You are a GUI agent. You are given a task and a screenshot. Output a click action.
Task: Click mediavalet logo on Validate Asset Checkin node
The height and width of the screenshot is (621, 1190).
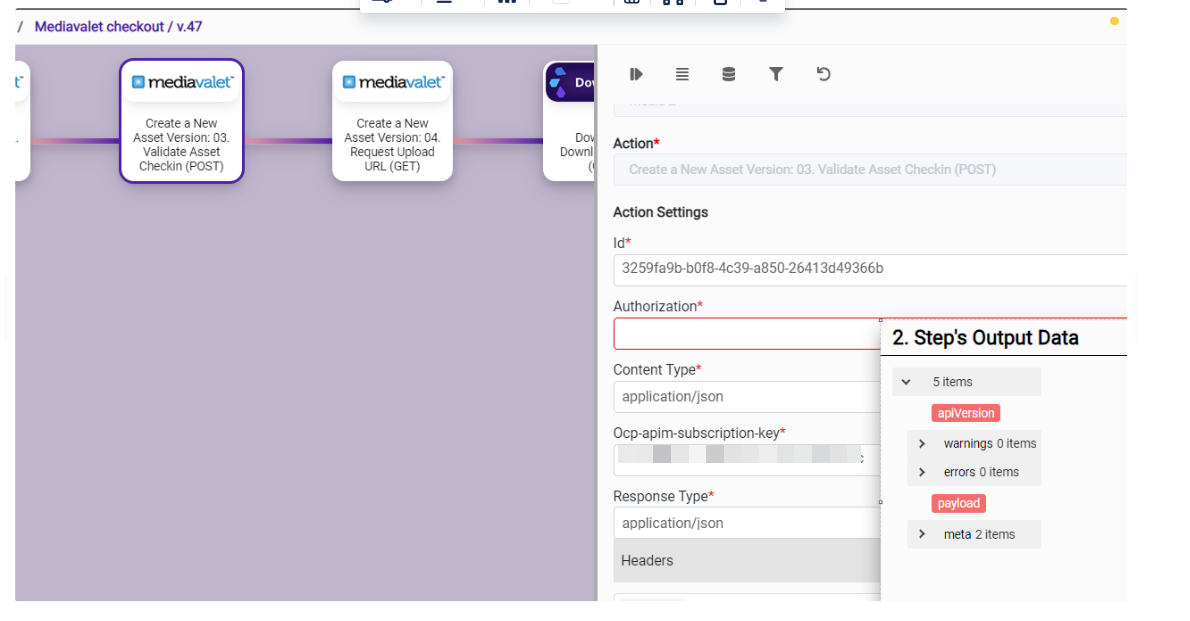pyautogui.click(x=182, y=83)
